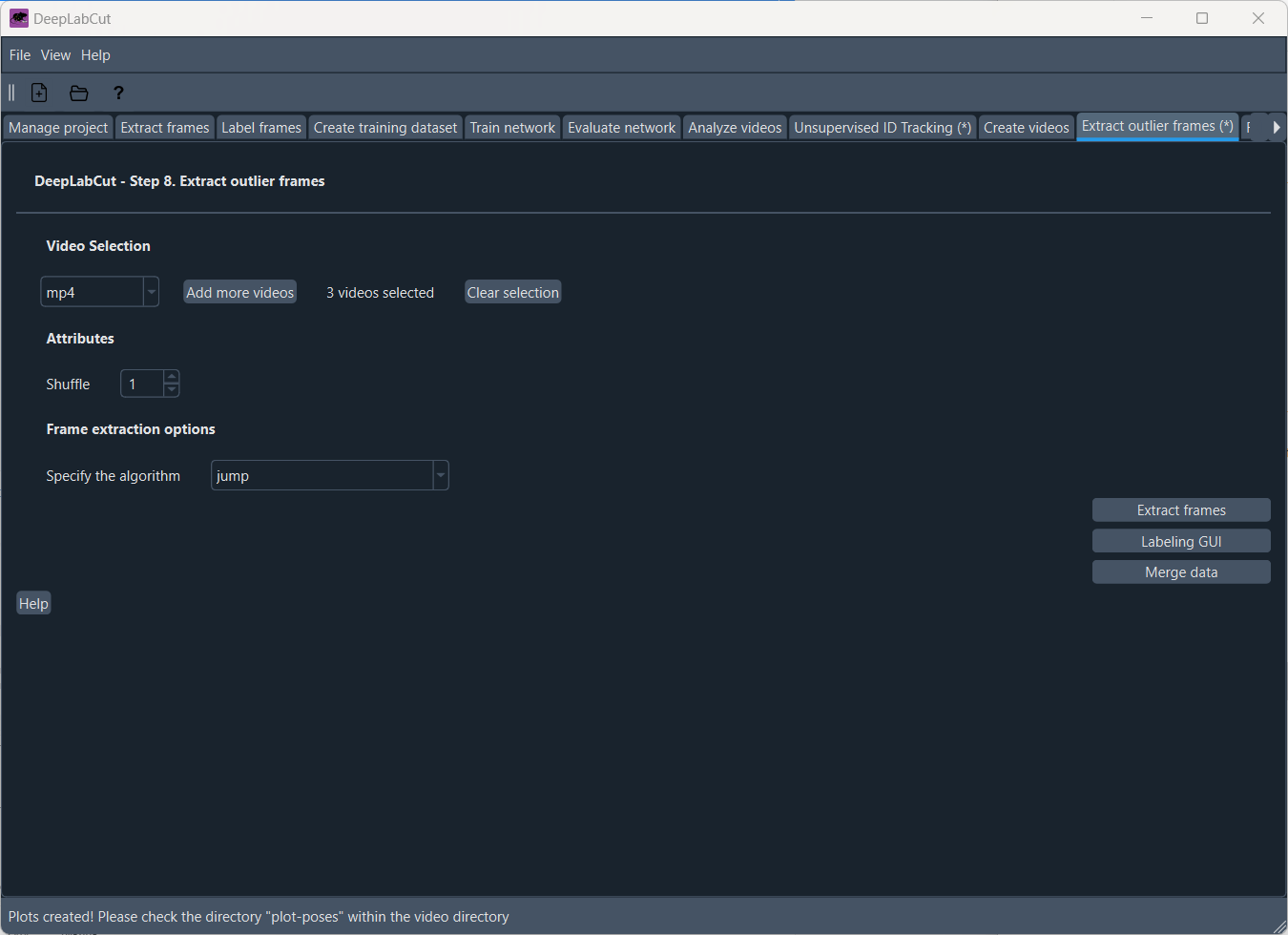
Task: Close the DeepLabCut window
Action: (x=1258, y=18)
